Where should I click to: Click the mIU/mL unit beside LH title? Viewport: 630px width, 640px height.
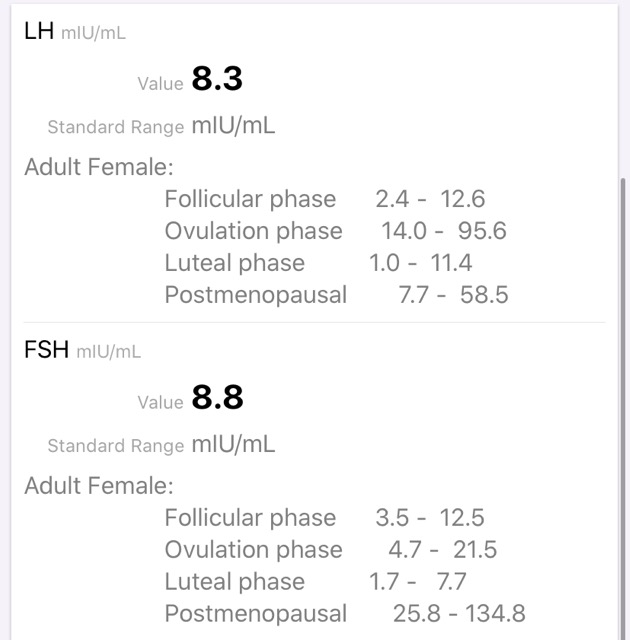point(93,33)
